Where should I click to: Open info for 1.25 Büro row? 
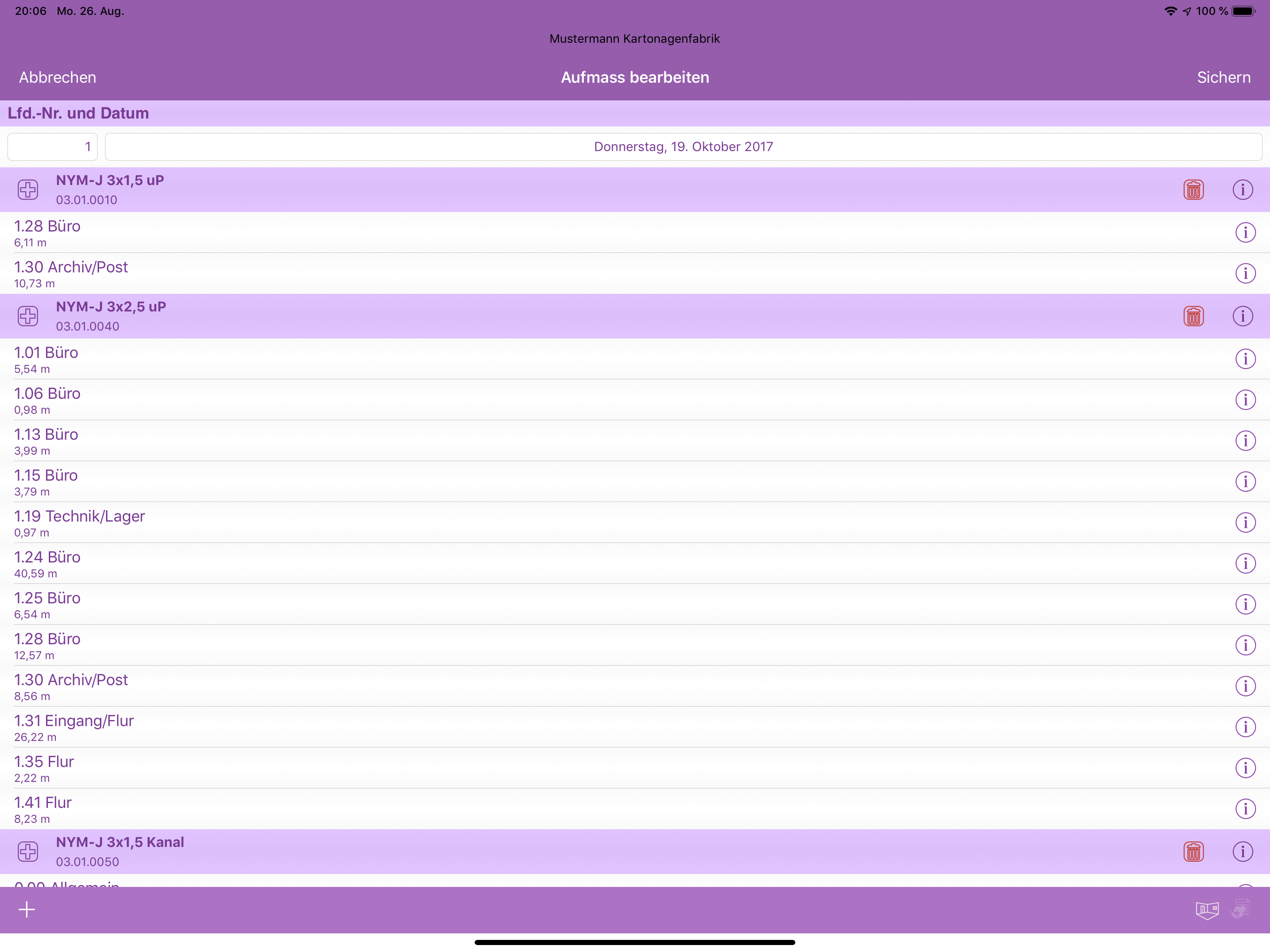(1245, 604)
